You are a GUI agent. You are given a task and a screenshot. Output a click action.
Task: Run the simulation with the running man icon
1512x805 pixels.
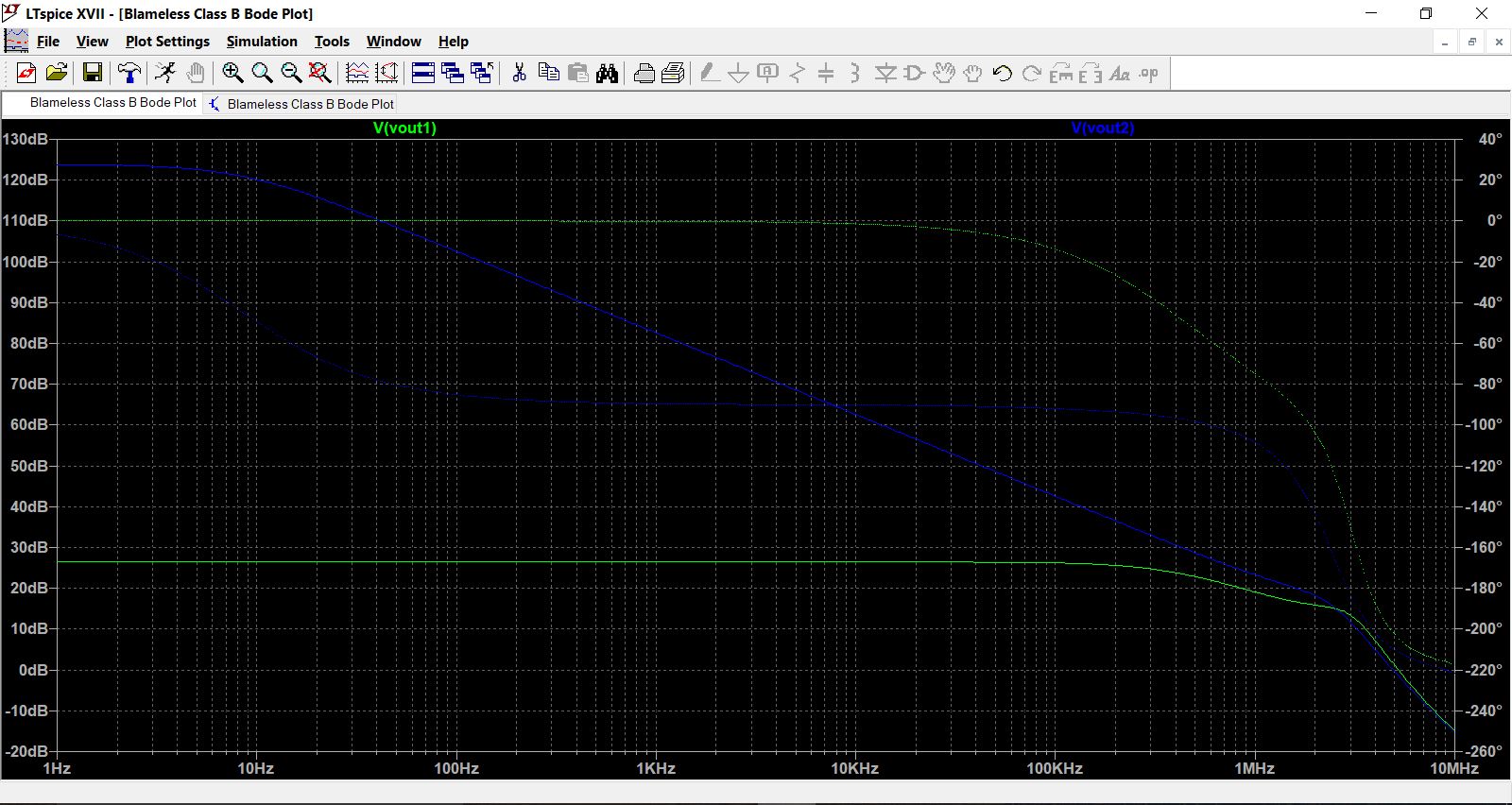[165, 73]
